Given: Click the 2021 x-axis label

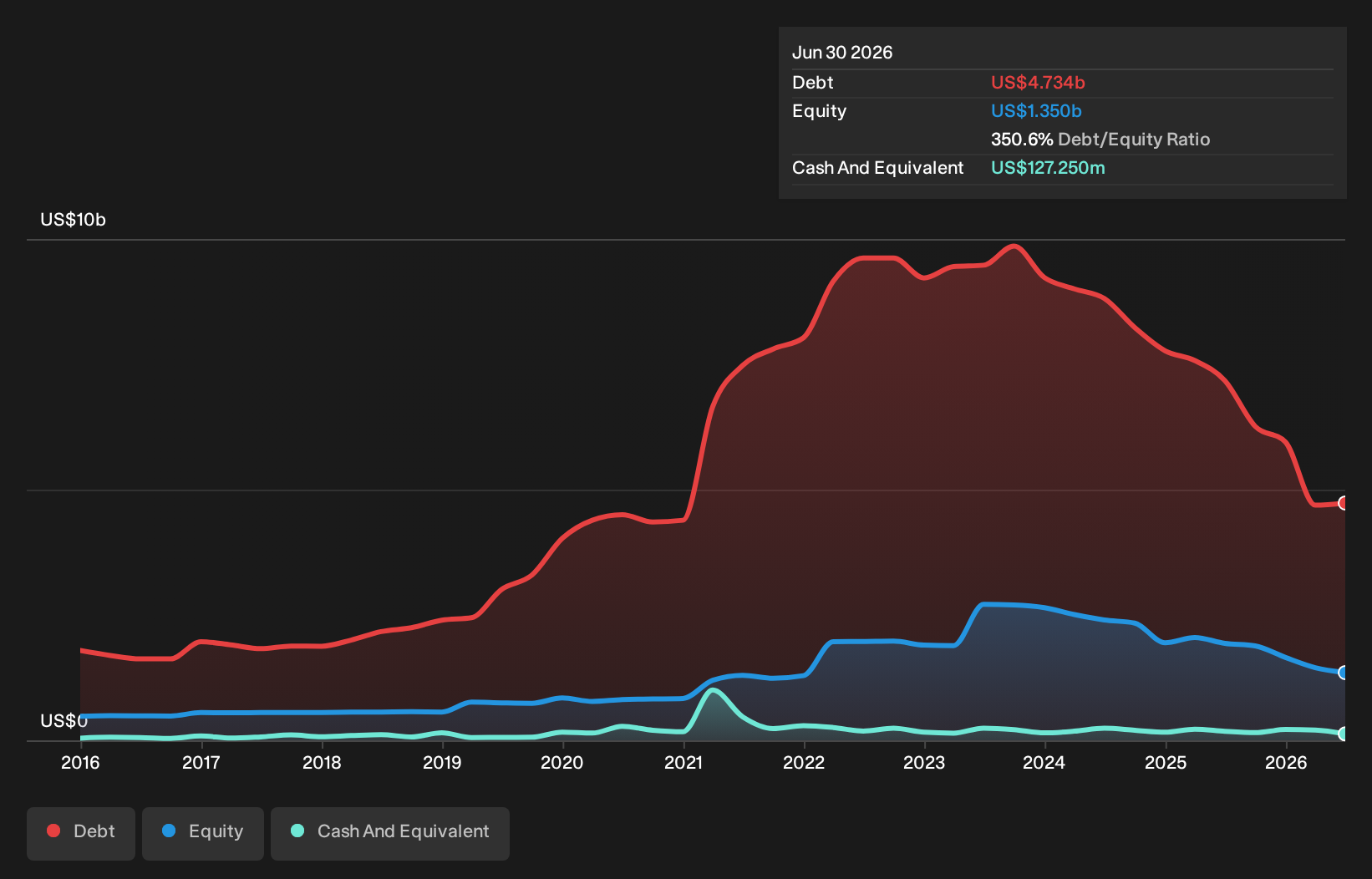Looking at the screenshot, I should (x=683, y=762).
